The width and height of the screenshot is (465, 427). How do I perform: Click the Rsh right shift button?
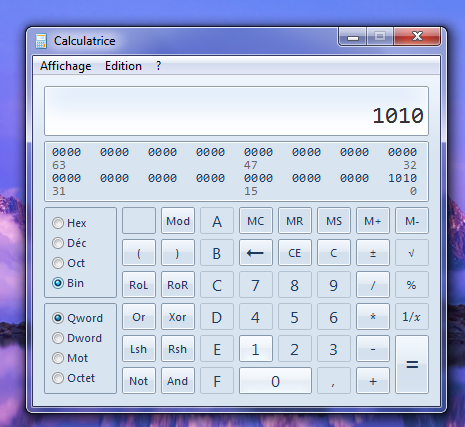point(178,349)
